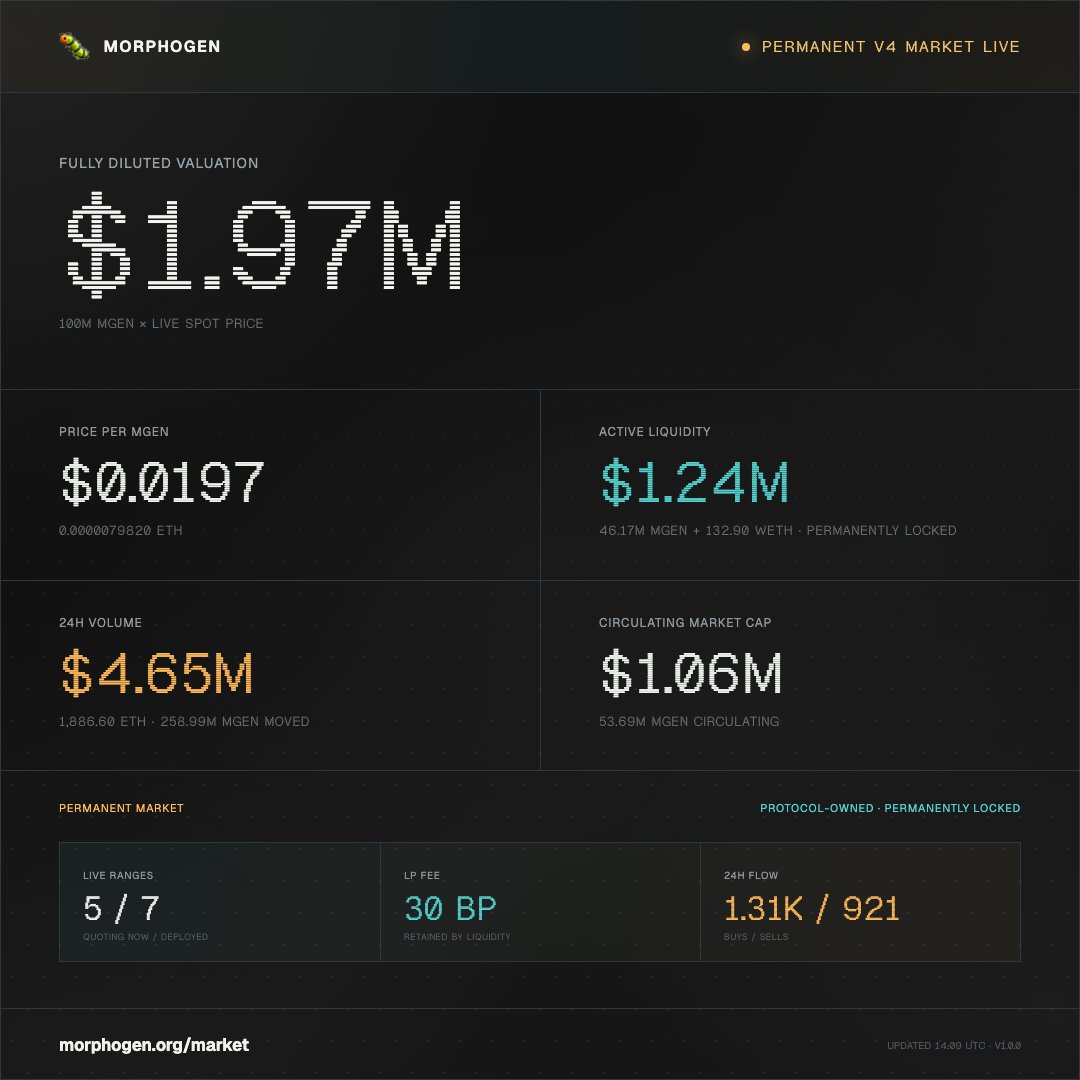The width and height of the screenshot is (1080, 1080).
Task: Click the 'CIRCULATING MARKET CAP' label
Action: [685, 623]
